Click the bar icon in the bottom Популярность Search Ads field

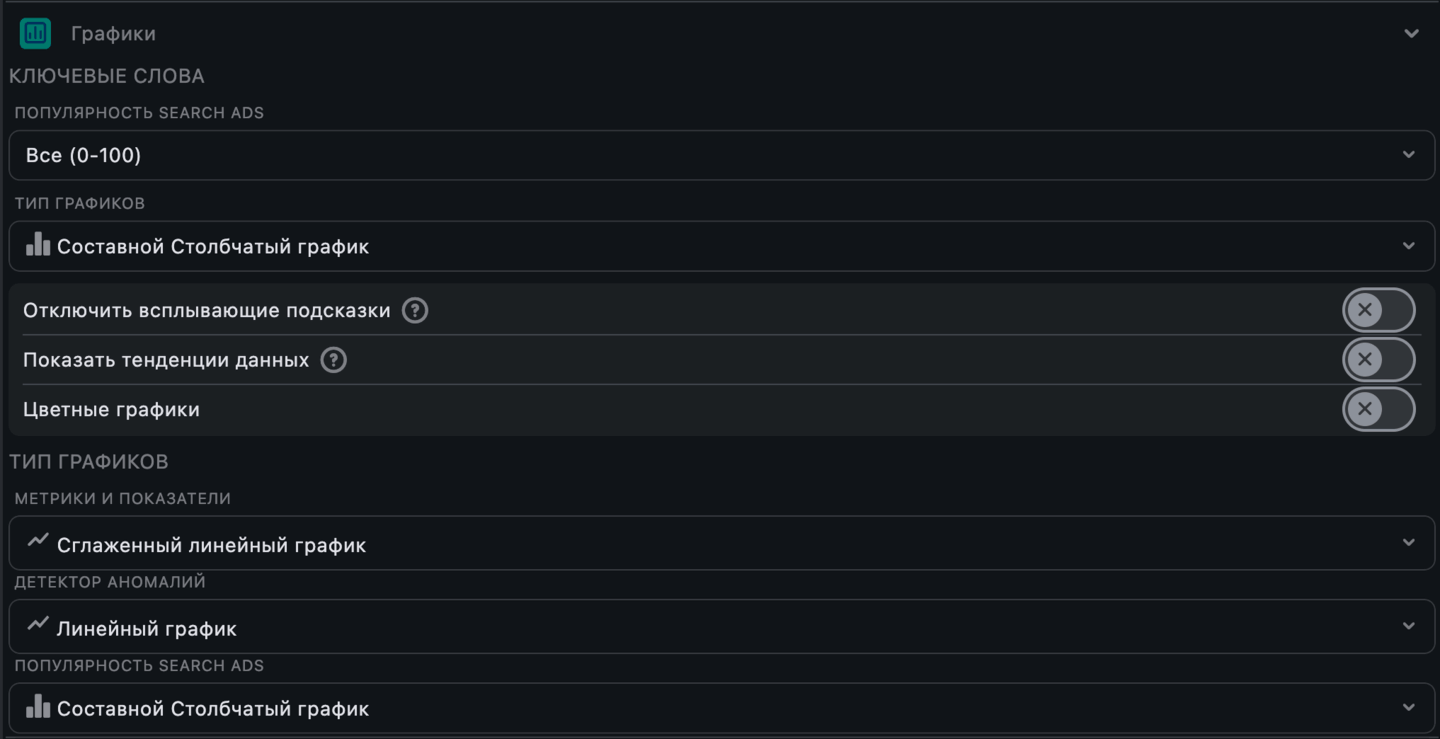pyautogui.click(x=38, y=707)
